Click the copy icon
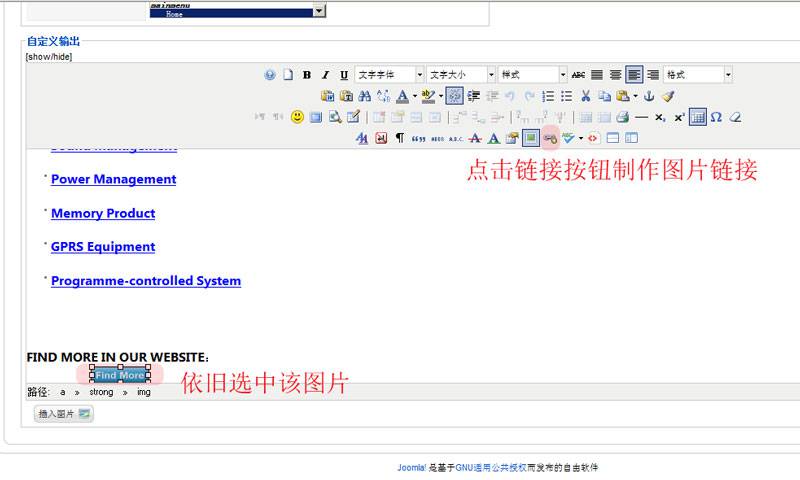 click(605, 96)
